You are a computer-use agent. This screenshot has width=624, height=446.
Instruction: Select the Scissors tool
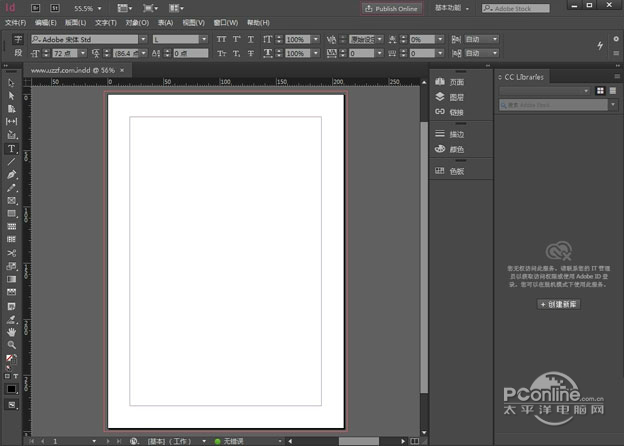click(12, 253)
